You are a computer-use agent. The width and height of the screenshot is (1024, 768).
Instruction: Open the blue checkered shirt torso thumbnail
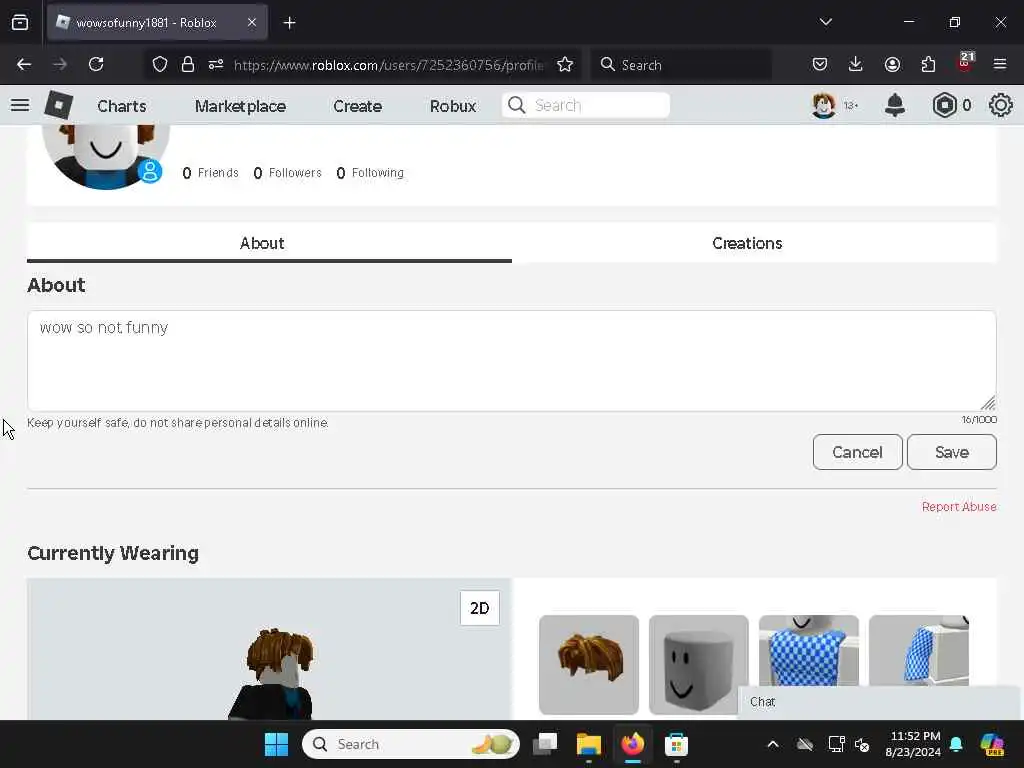808,650
